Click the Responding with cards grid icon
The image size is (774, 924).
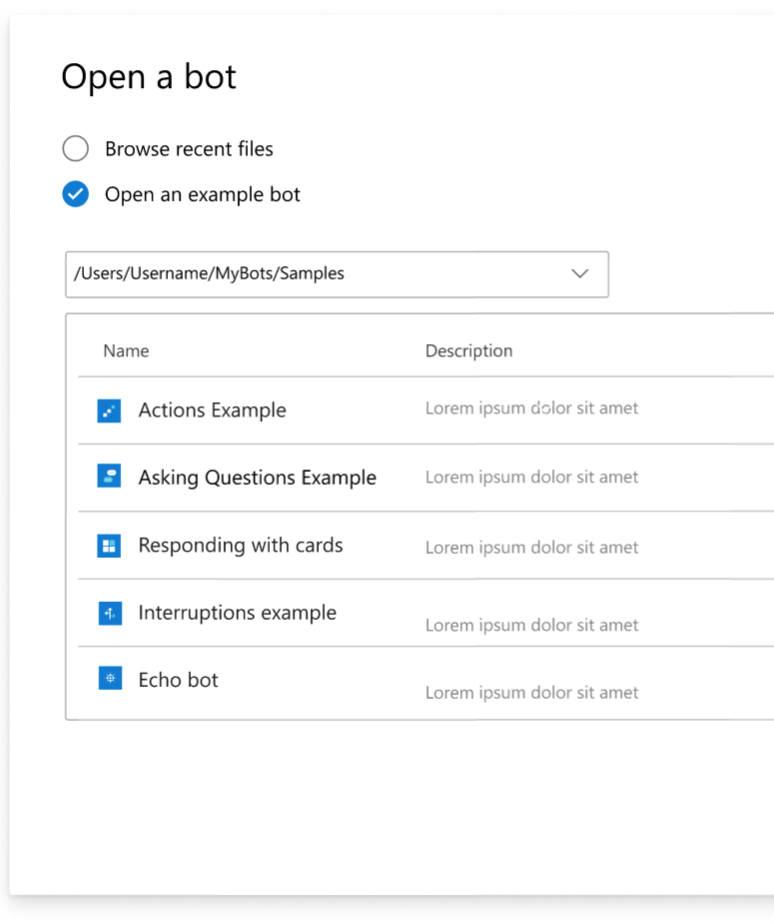coord(109,546)
